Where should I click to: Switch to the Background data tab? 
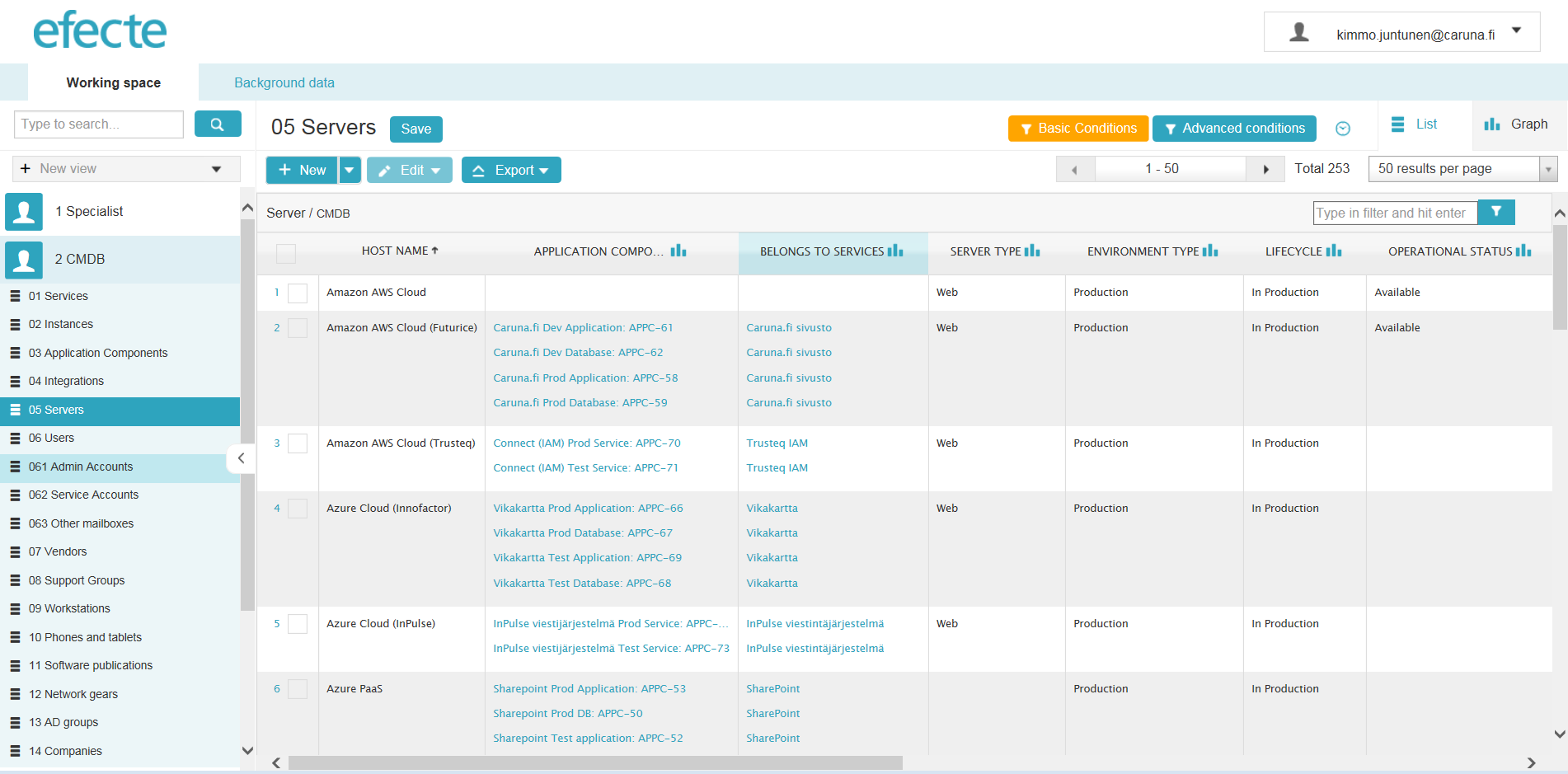click(x=284, y=82)
